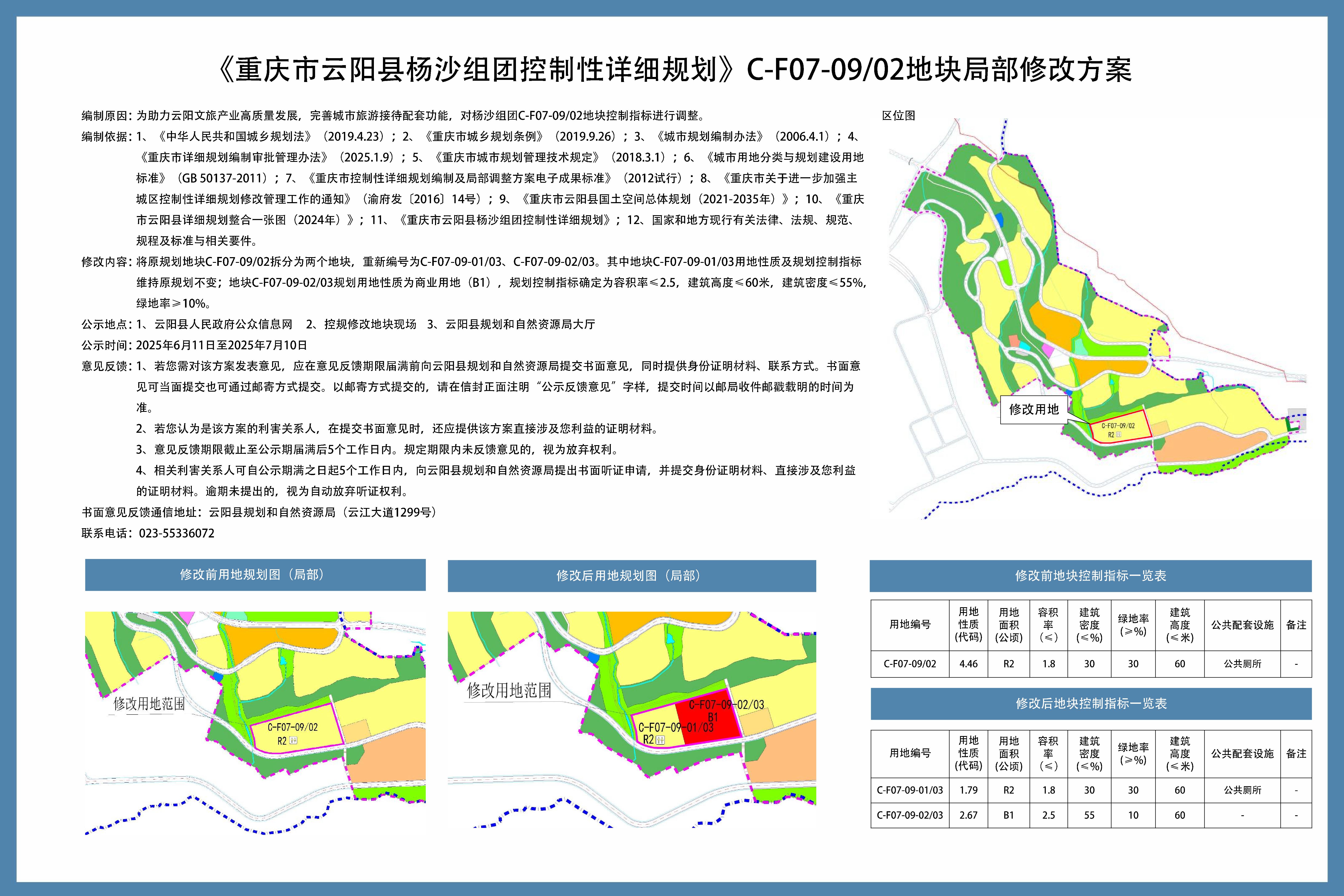
Task: Click the 公共配套设施 header in the post-modification table
Action: coord(1242,754)
